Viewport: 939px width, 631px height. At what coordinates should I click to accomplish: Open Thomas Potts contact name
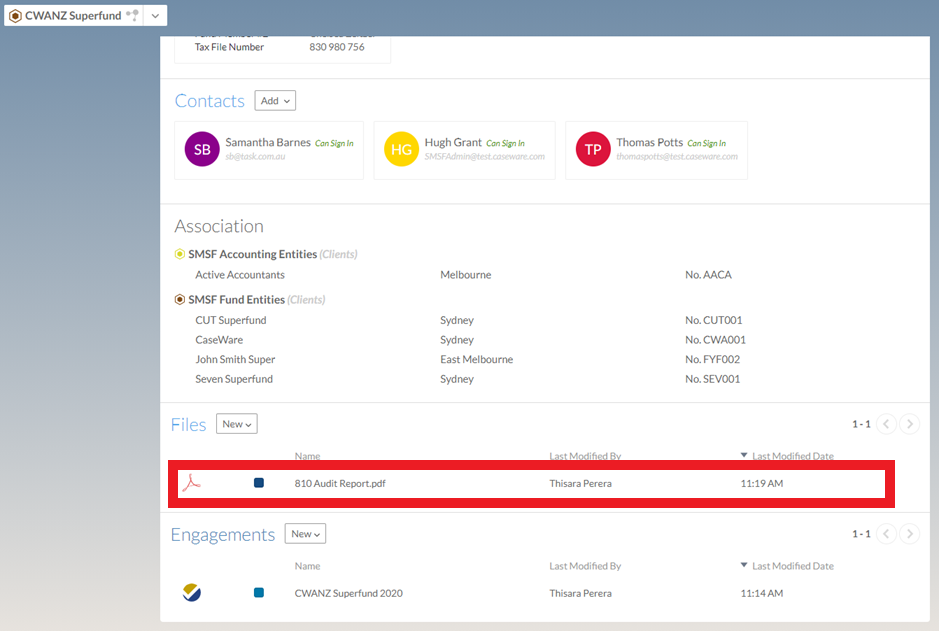click(649, 142)
